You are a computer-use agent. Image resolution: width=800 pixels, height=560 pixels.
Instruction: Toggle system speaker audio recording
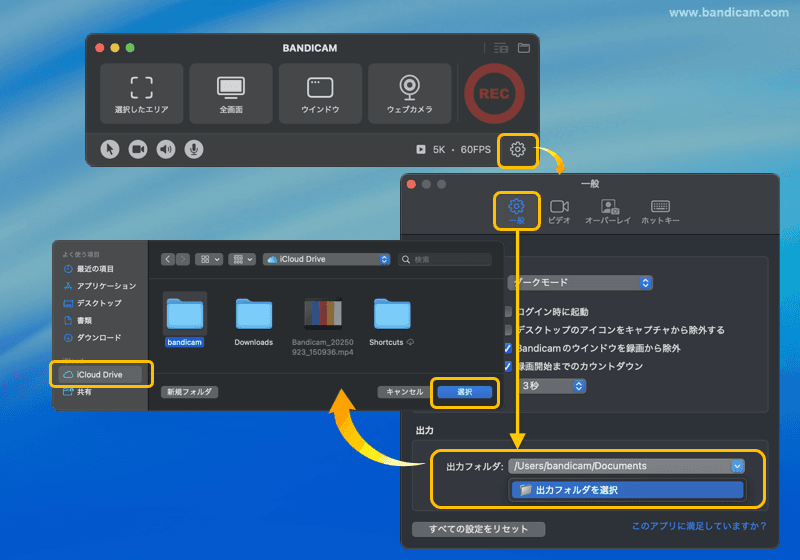point(166,149)
